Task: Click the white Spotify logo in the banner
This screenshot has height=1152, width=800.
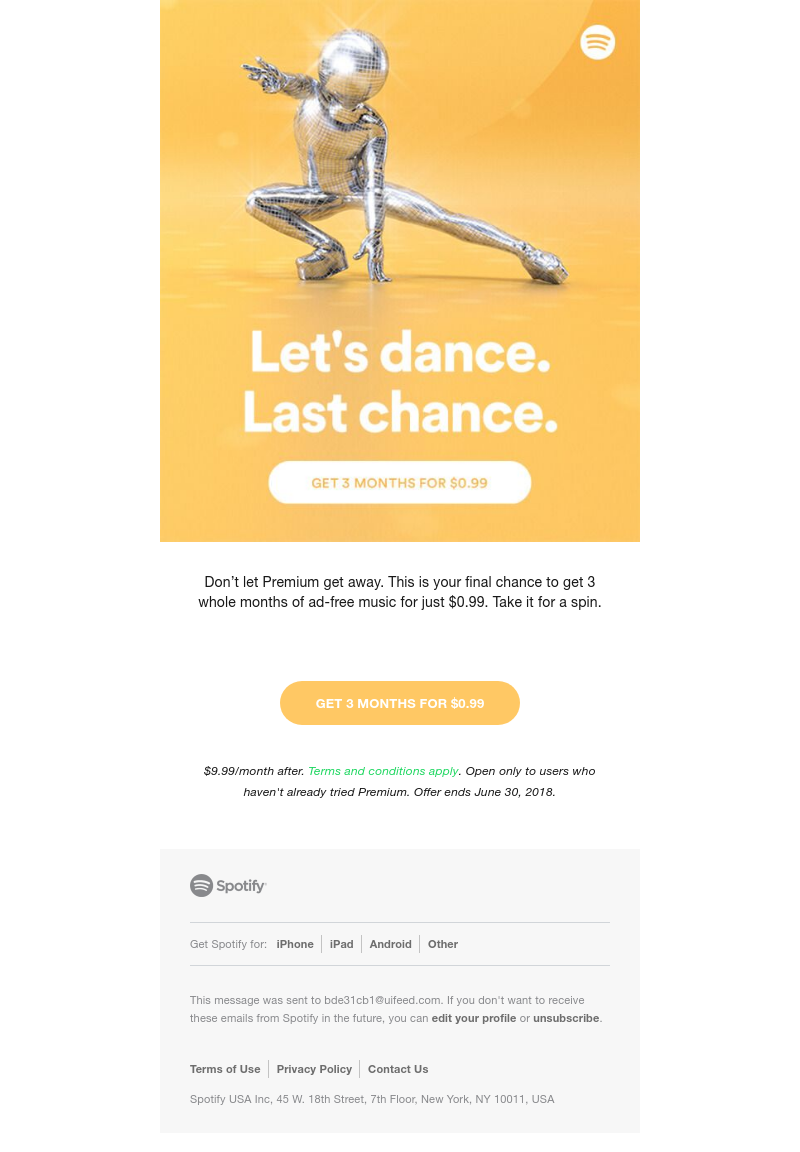Action: (597, 42)
